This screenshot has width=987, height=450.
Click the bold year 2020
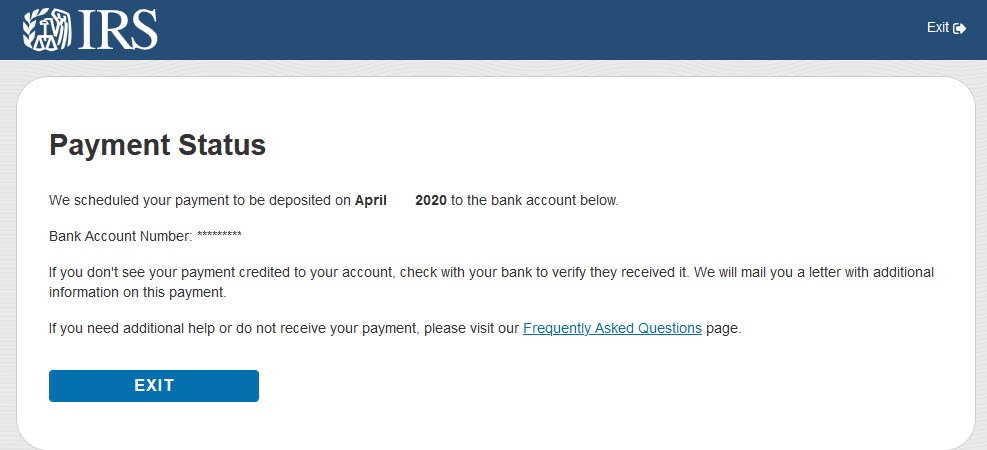coord(431,200)
